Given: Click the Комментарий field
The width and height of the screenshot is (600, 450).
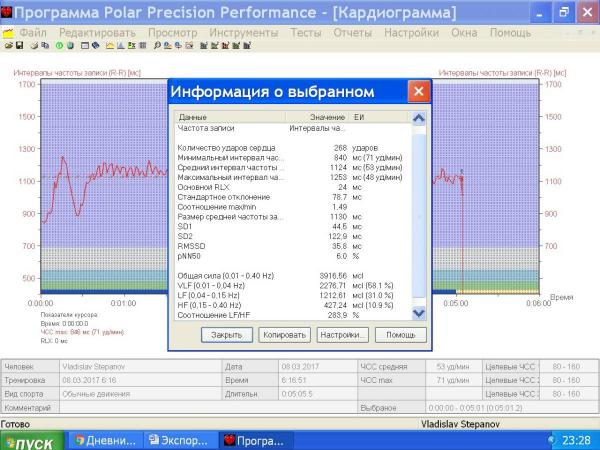Looking at the screenshot, I should 209,408.
